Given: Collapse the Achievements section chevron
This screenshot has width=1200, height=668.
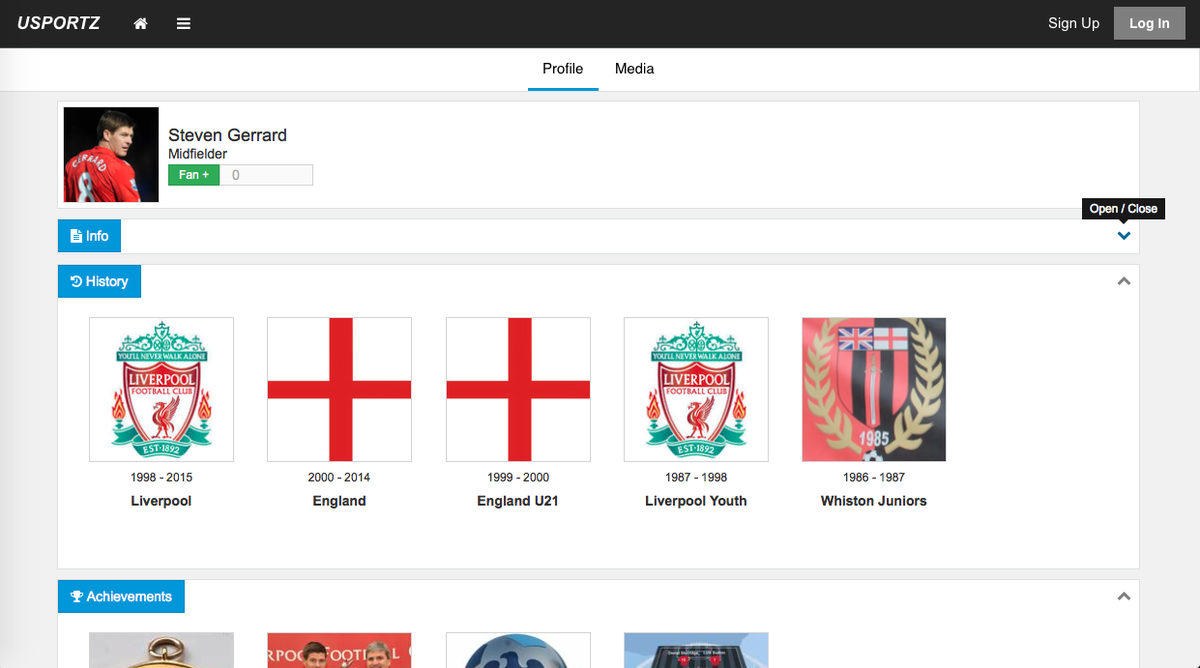Looking at the screenshot, I should 1124,597.
